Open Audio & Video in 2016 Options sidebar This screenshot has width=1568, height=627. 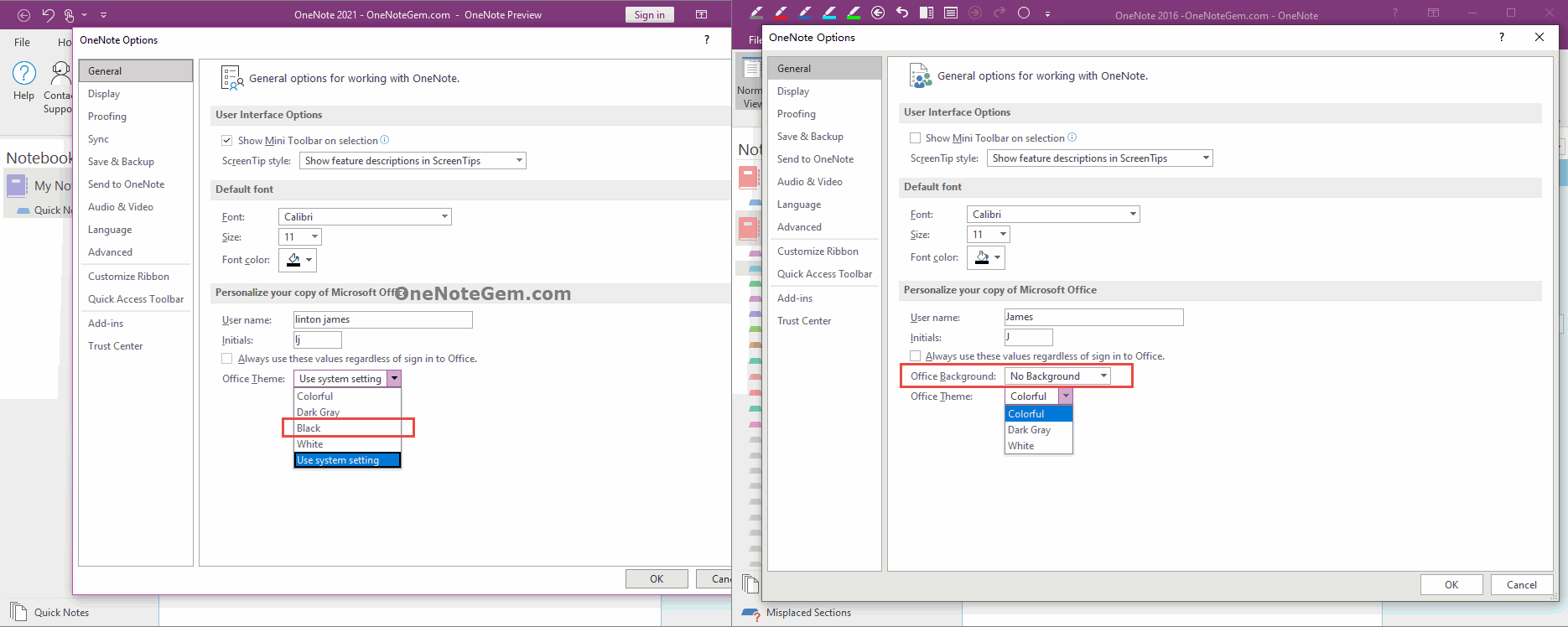pos(824,182)
